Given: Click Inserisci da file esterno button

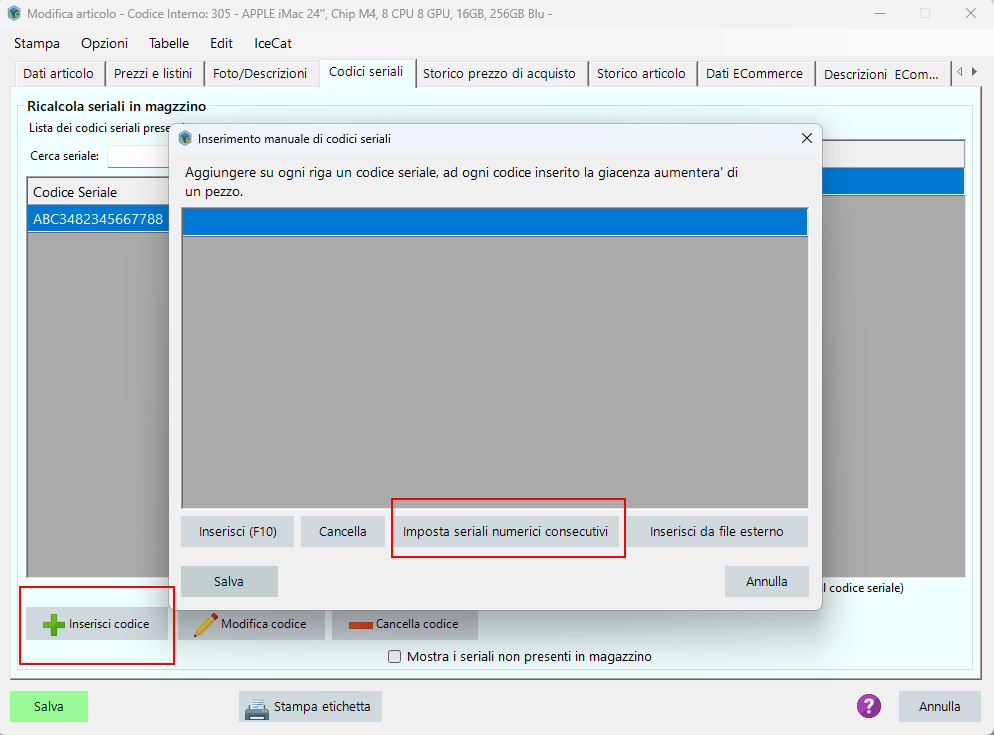Looking at the screenshot, I should 716,532.
